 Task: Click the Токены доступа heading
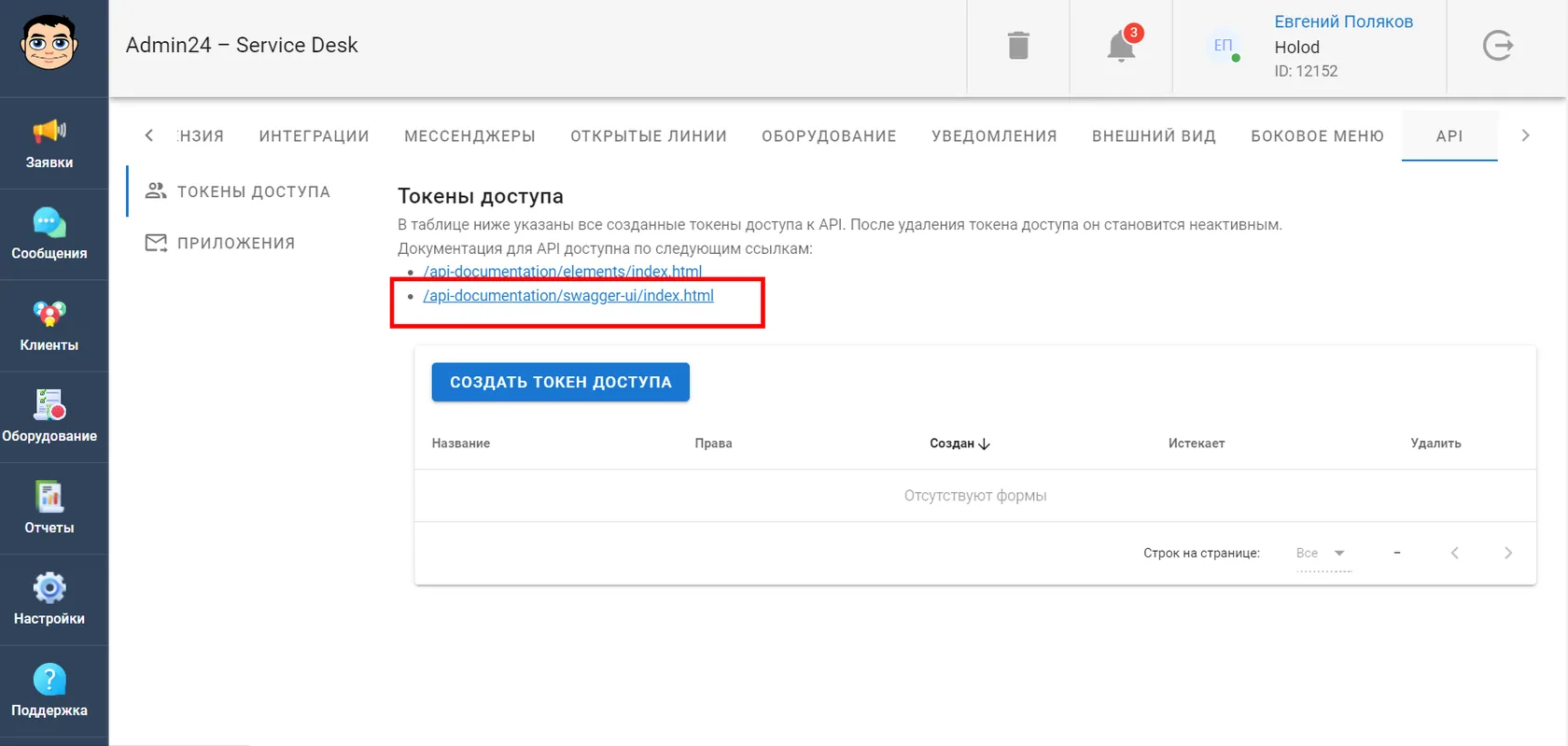[x=481, y=196]
